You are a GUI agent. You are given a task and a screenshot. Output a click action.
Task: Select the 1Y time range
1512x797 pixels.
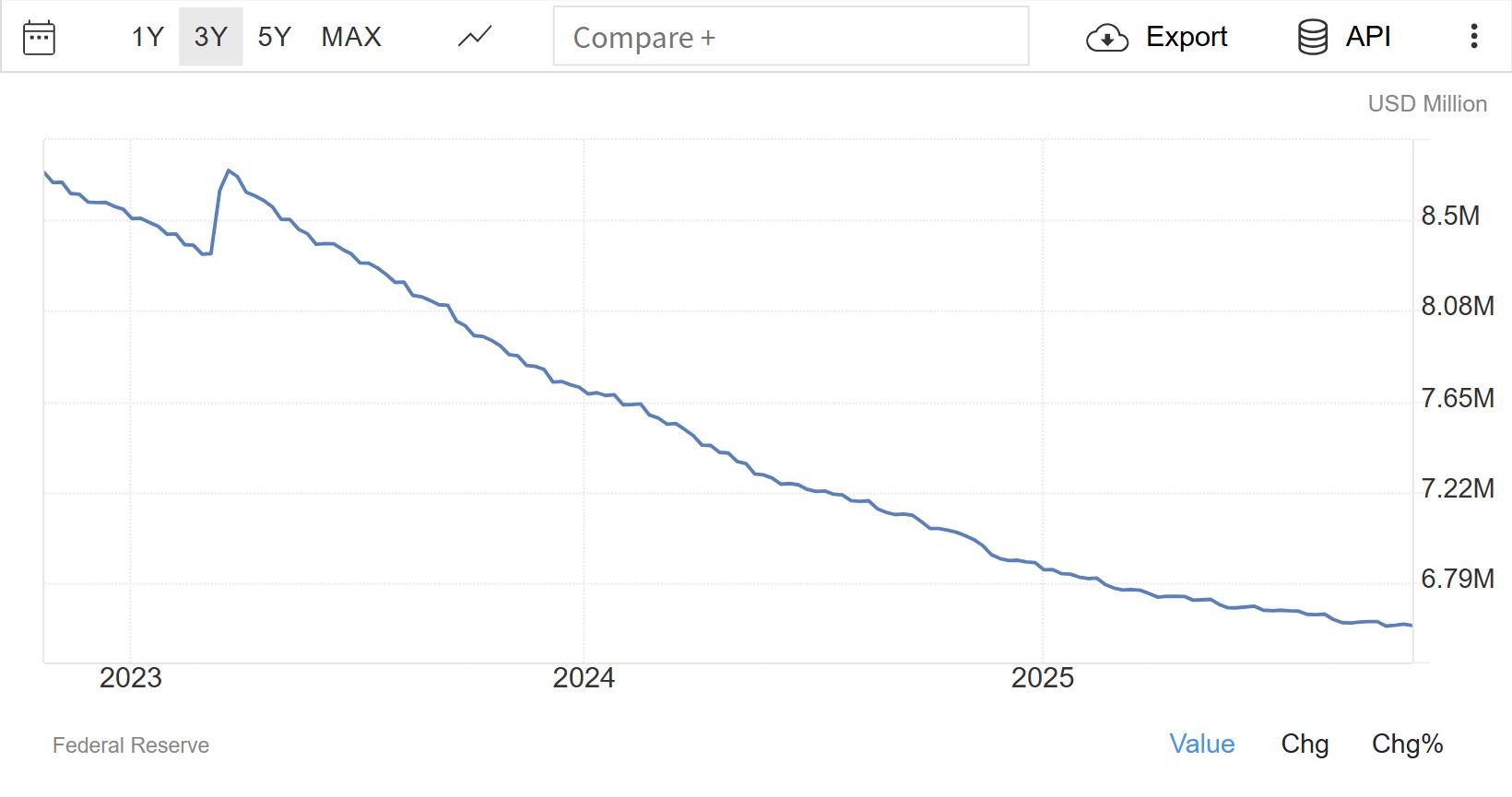click(x=148, y=37)
